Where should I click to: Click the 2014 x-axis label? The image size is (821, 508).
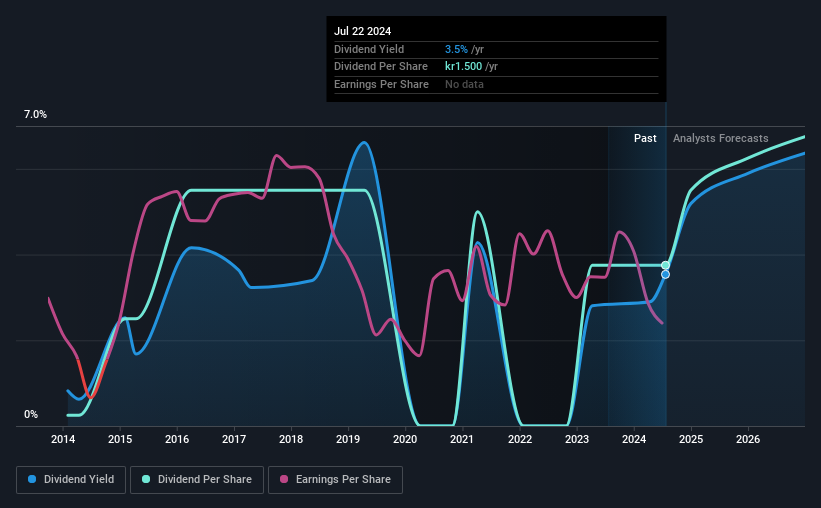[x=63, y=439]
